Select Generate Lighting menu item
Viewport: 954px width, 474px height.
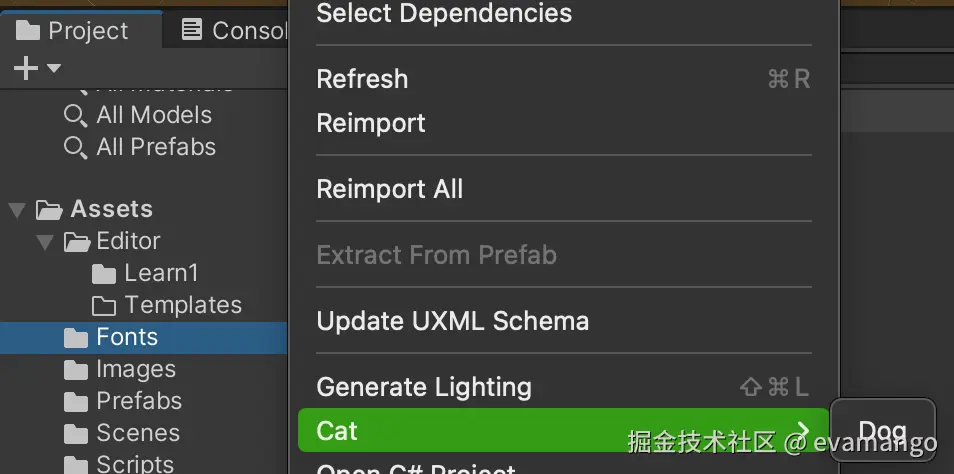point(424,387)
